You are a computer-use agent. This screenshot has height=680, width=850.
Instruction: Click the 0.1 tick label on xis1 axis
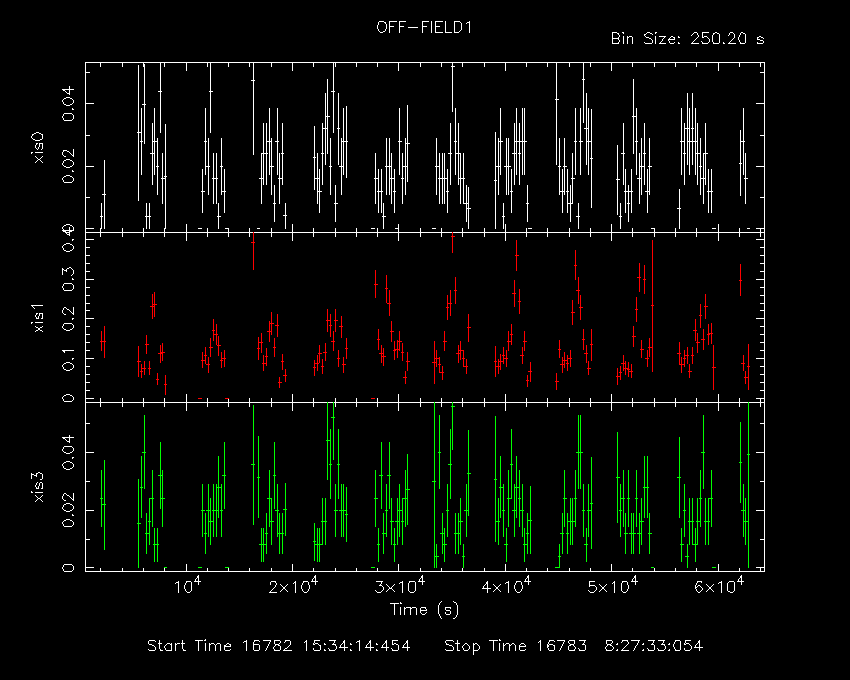coord(69,358)
